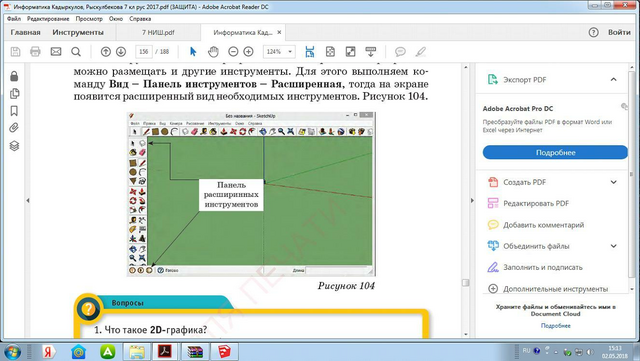Open layers panel in left sidebar
The width and height of the screenshot is (640, 361).
pos(14,146)
